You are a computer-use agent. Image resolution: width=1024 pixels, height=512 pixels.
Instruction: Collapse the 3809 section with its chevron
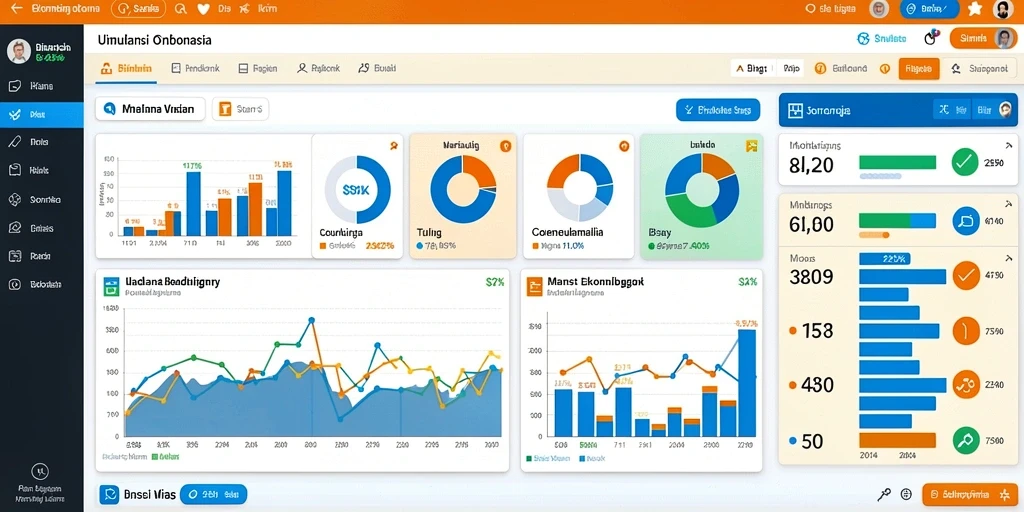click(x=1008, y=259)
